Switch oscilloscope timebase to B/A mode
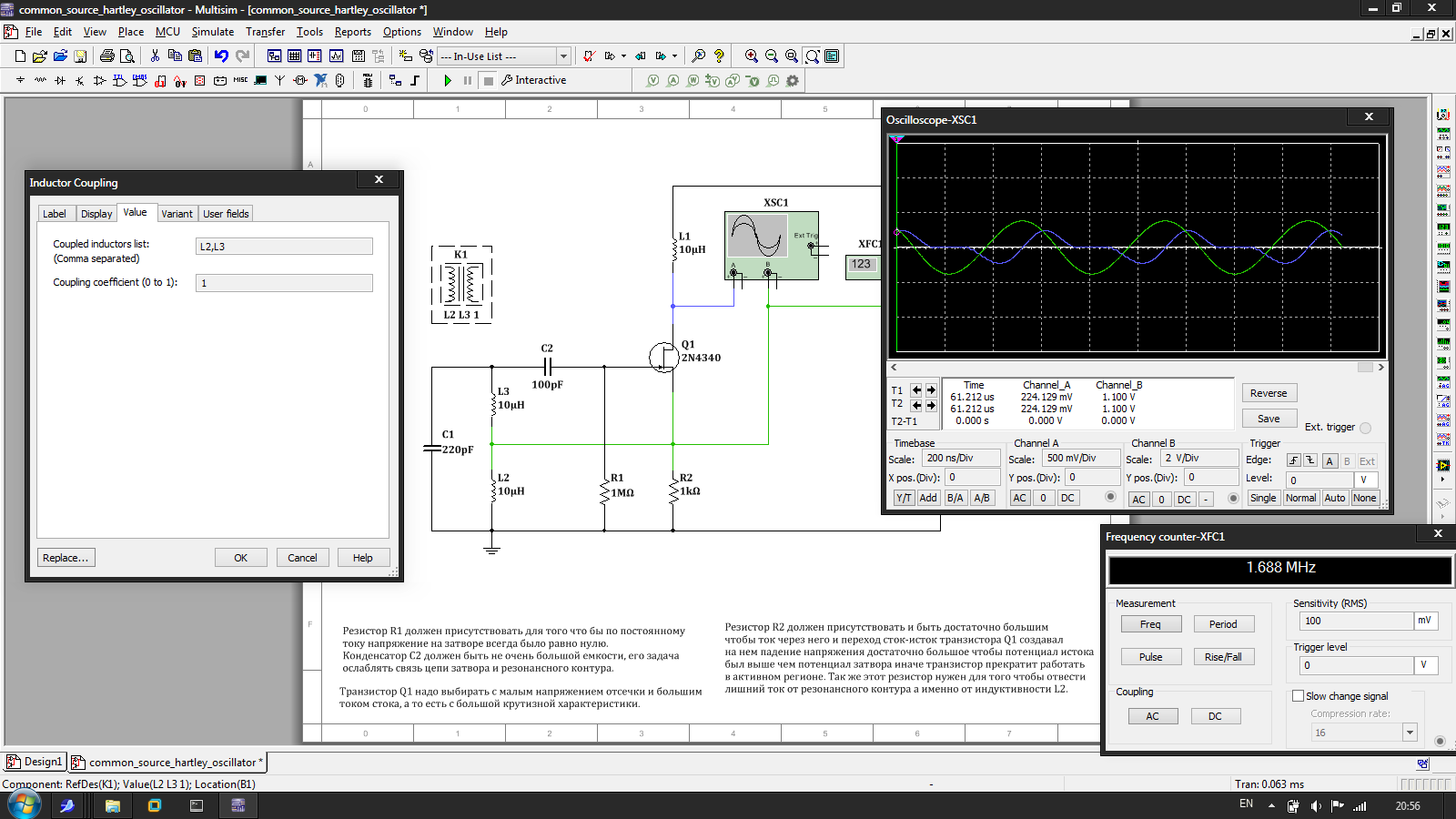 pyautogui.click(x=955, y=498)
